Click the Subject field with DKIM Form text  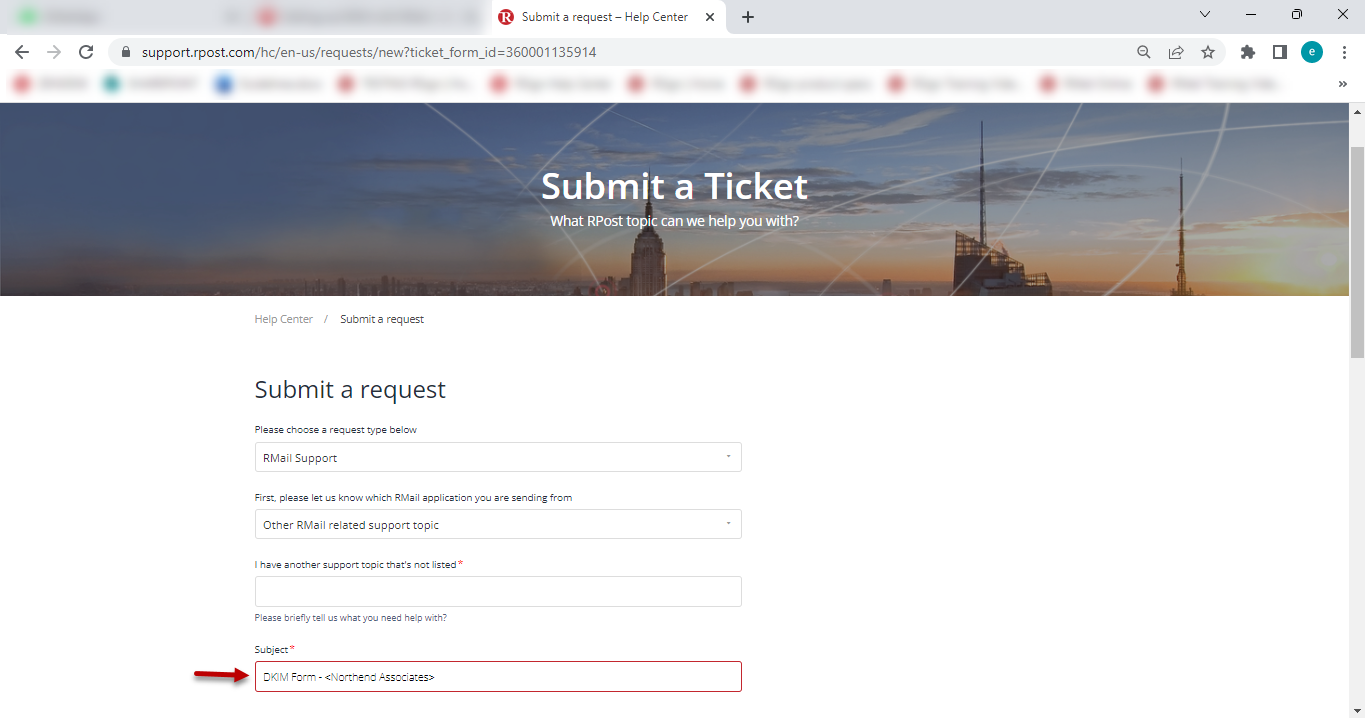[498, 677]
